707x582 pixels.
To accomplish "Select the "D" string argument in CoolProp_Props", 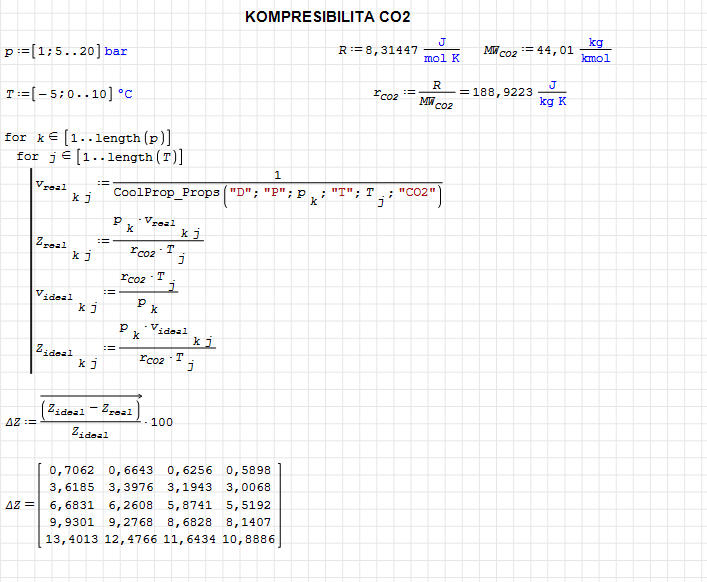I will [x=240, y=192].
